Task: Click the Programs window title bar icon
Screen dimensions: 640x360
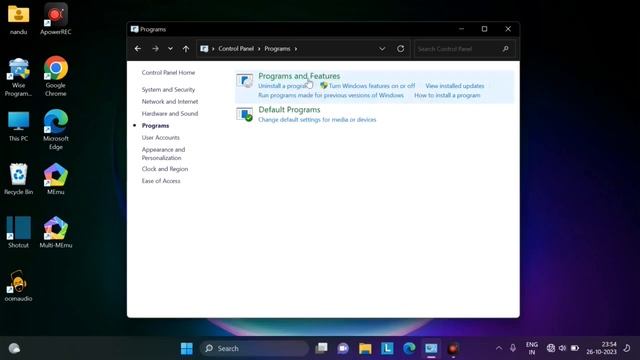Action: pos(134,29)
